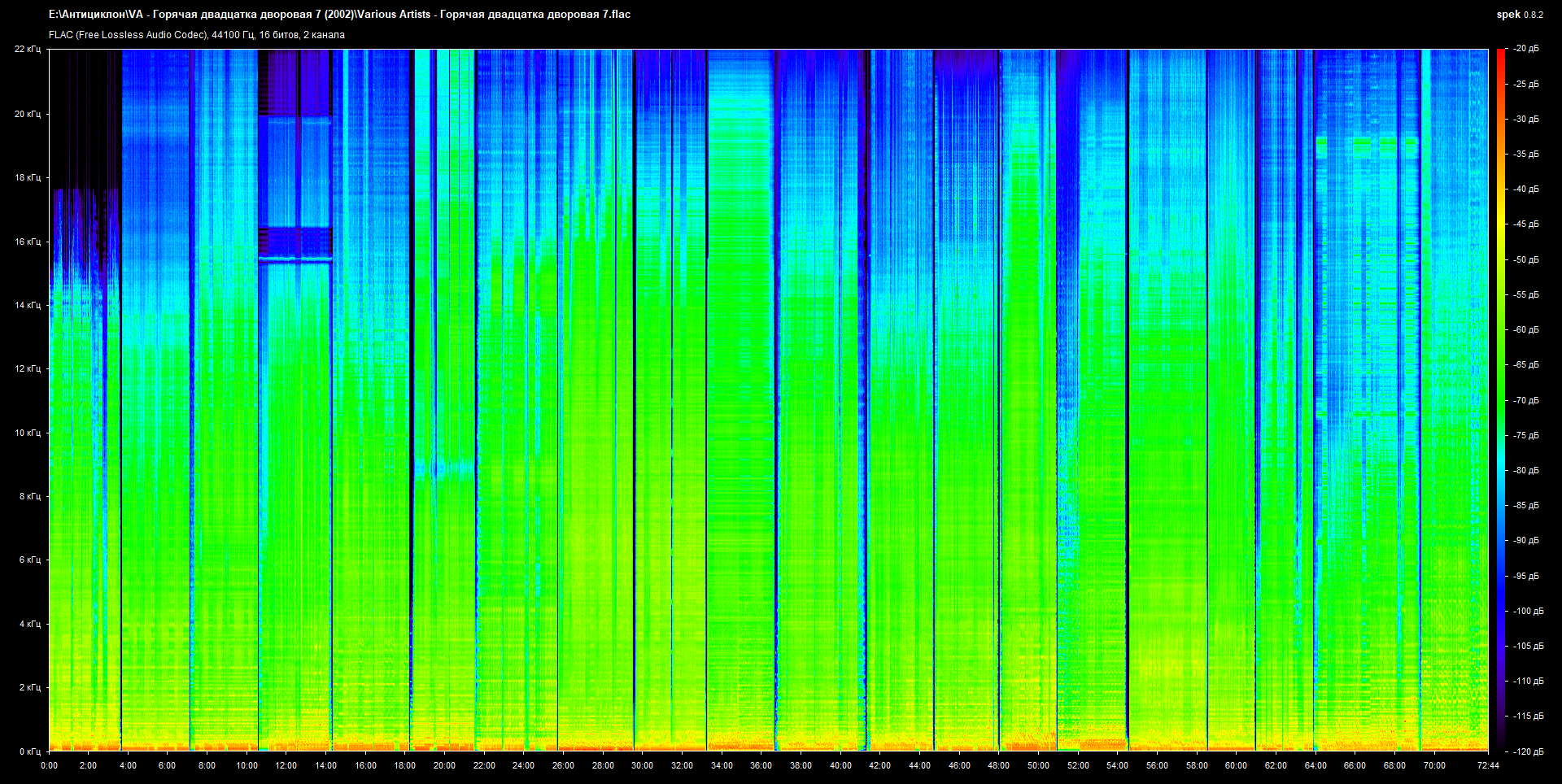Viewport: 1562px width, 784px height.
Task: Select the 54:00 time axis marker
Action: coord(1117,765)
